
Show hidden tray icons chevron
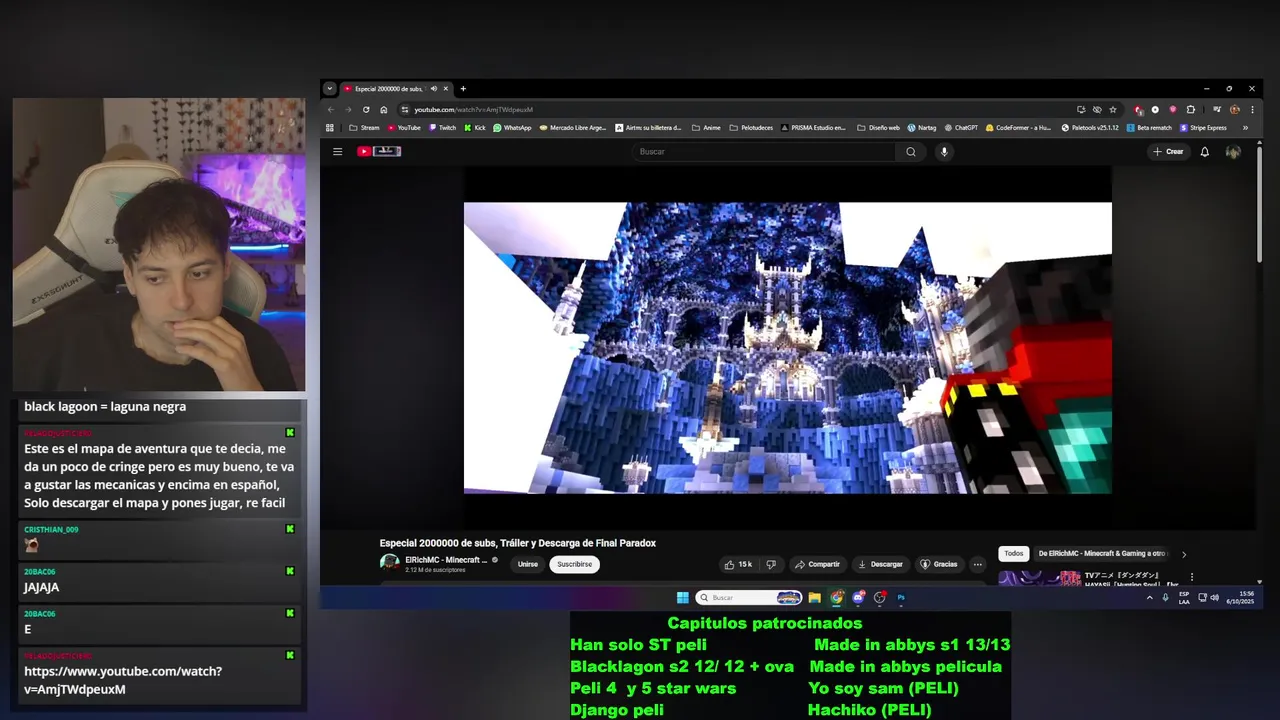(1149, 598)
